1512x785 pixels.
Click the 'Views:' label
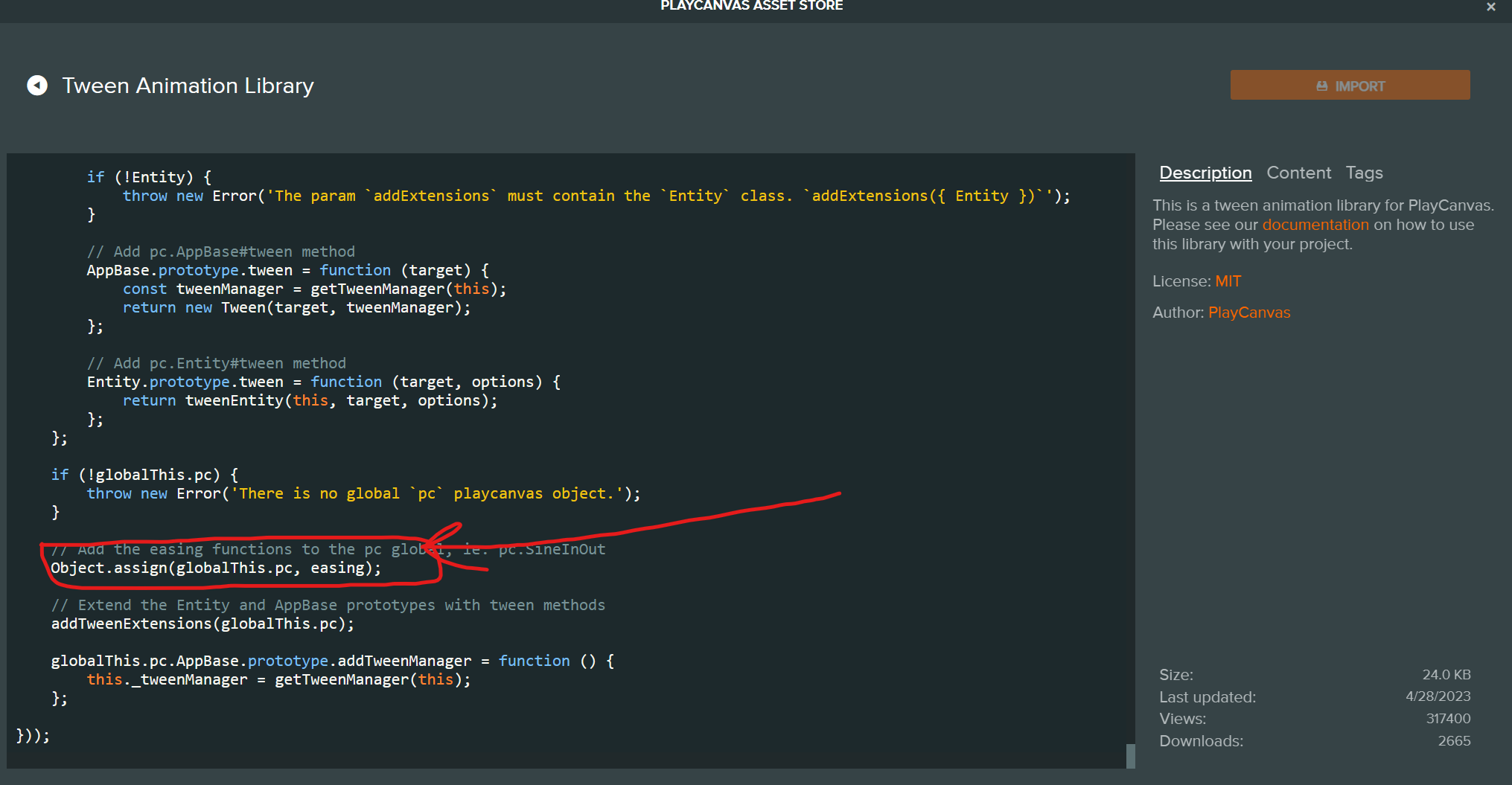coord(1183,719)
